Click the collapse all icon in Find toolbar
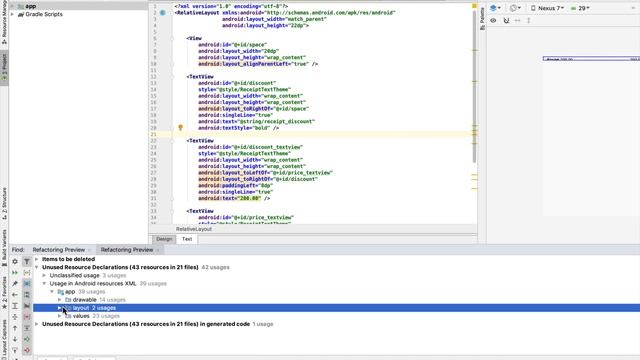The width and height of the screenshot is (640, 360). [15, 317]
